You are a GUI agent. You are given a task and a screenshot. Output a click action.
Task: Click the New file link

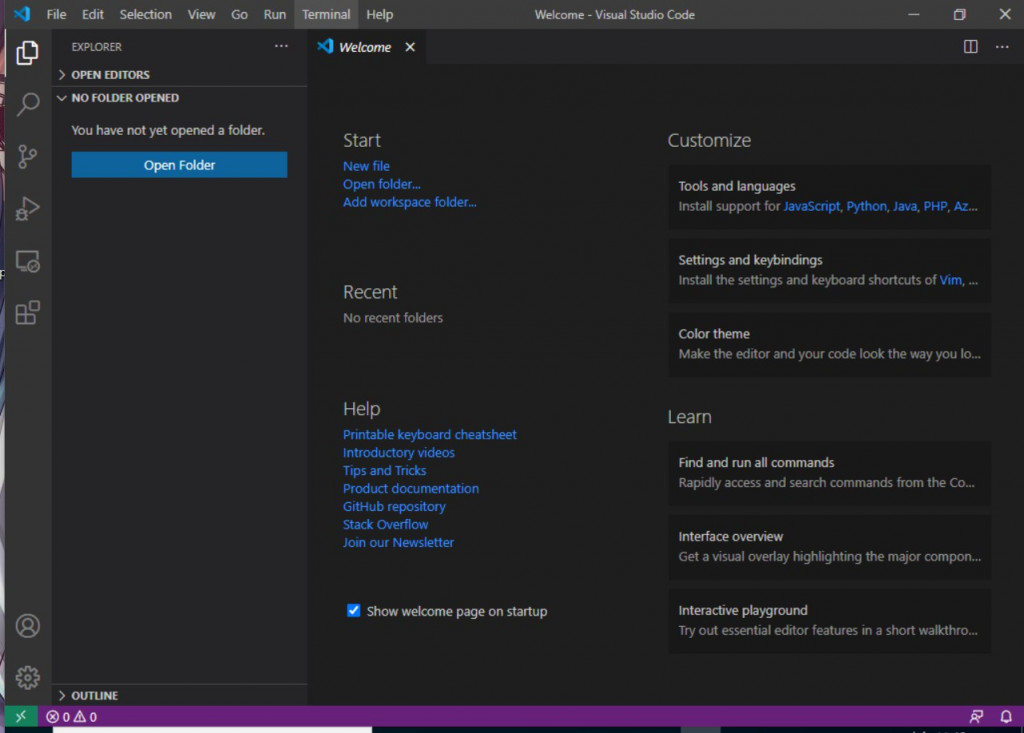tap(366, 166)
